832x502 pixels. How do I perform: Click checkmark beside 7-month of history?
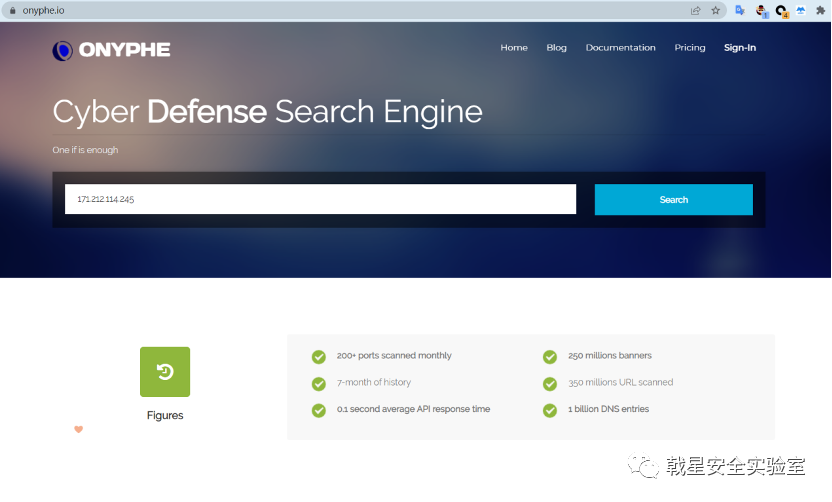(318, 383)
